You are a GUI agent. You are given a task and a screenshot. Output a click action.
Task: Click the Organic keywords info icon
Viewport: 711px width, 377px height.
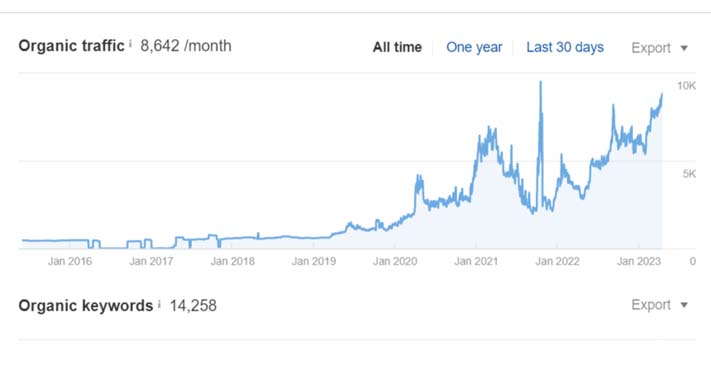159,304
